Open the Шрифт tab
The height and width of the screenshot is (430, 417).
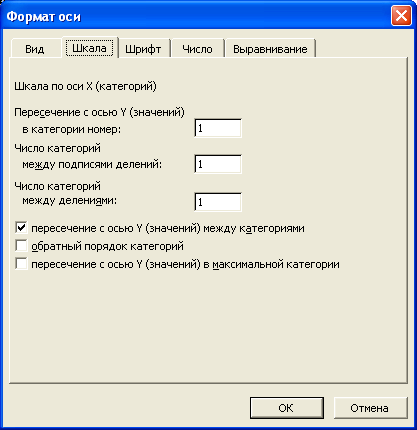pos(143,49)
